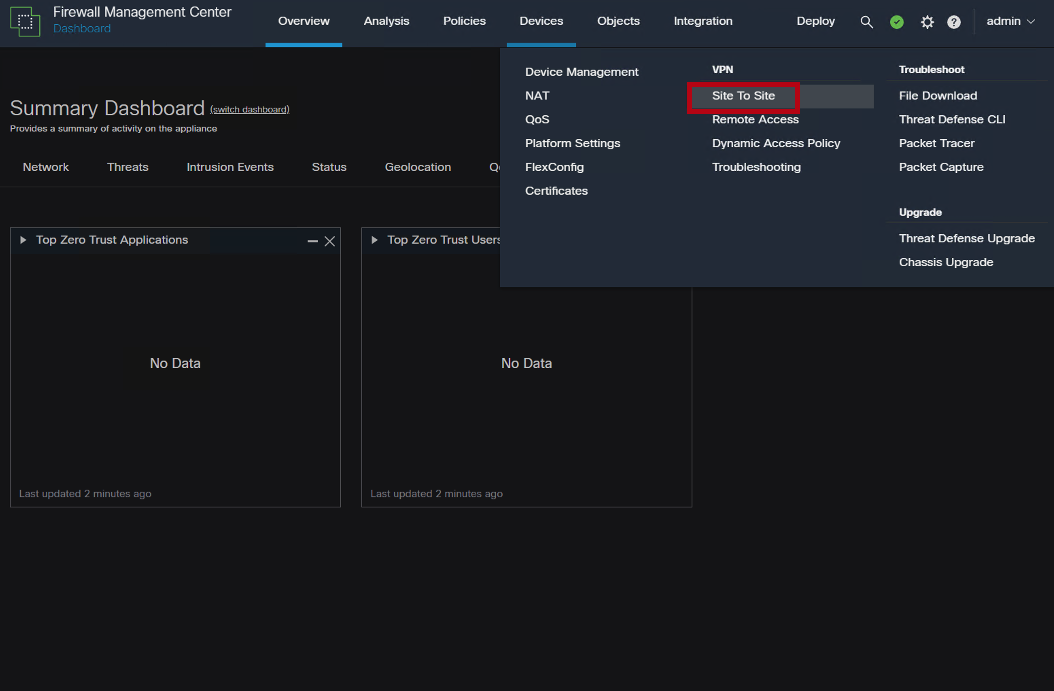Switch to the Status tab

329,167
